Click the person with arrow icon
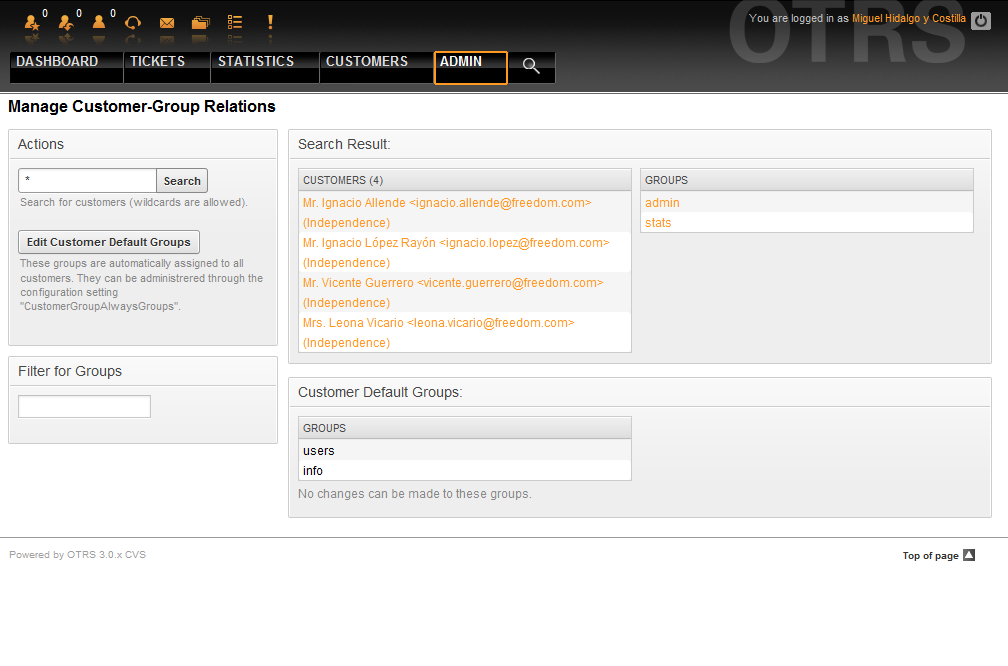Viewport: 1008px width, 666px height. (66, 22)
